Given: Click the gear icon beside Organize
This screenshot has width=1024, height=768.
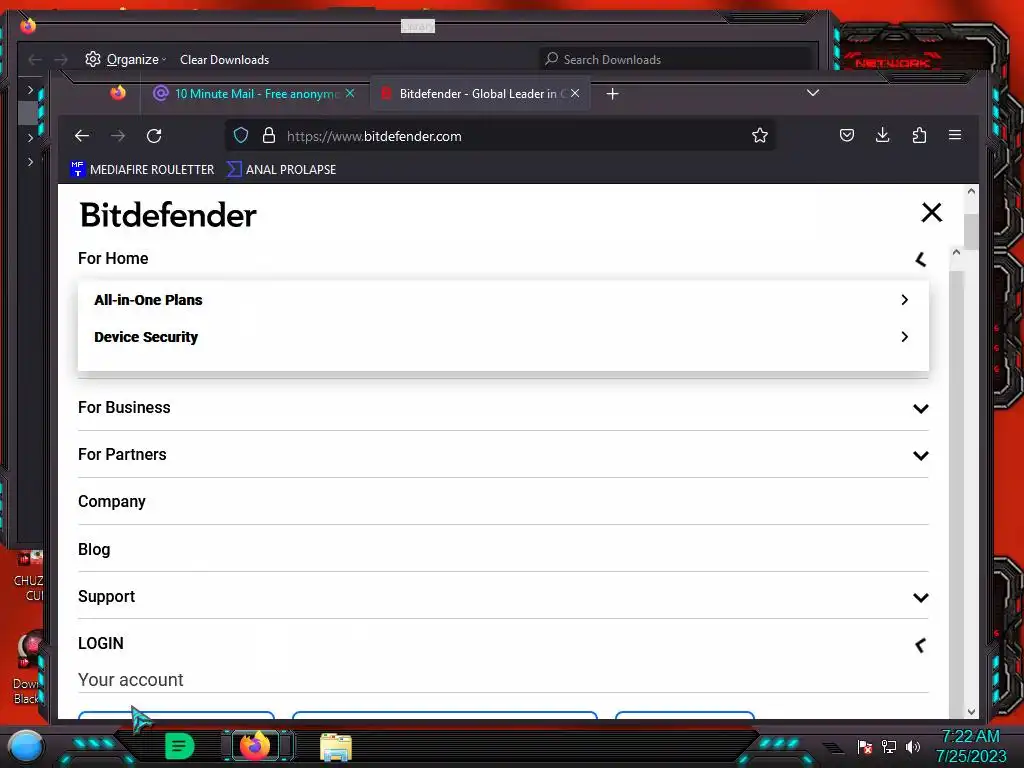Looking at the screenshot, I should tap(93, 59).
